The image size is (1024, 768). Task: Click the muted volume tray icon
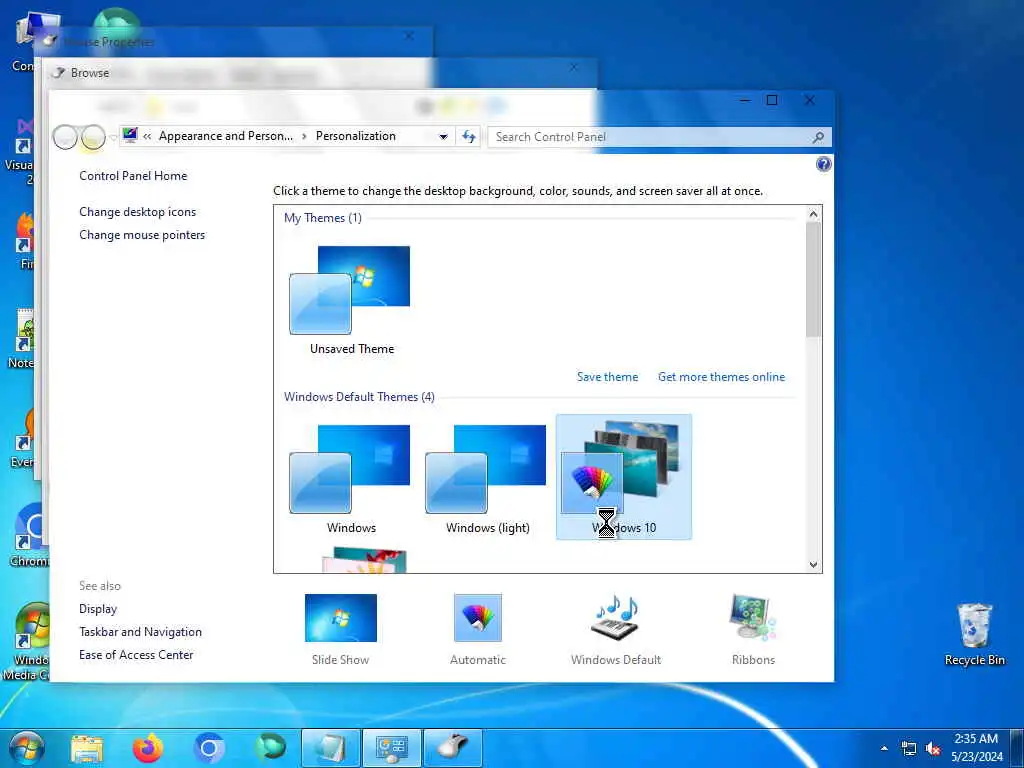[933, 748]
